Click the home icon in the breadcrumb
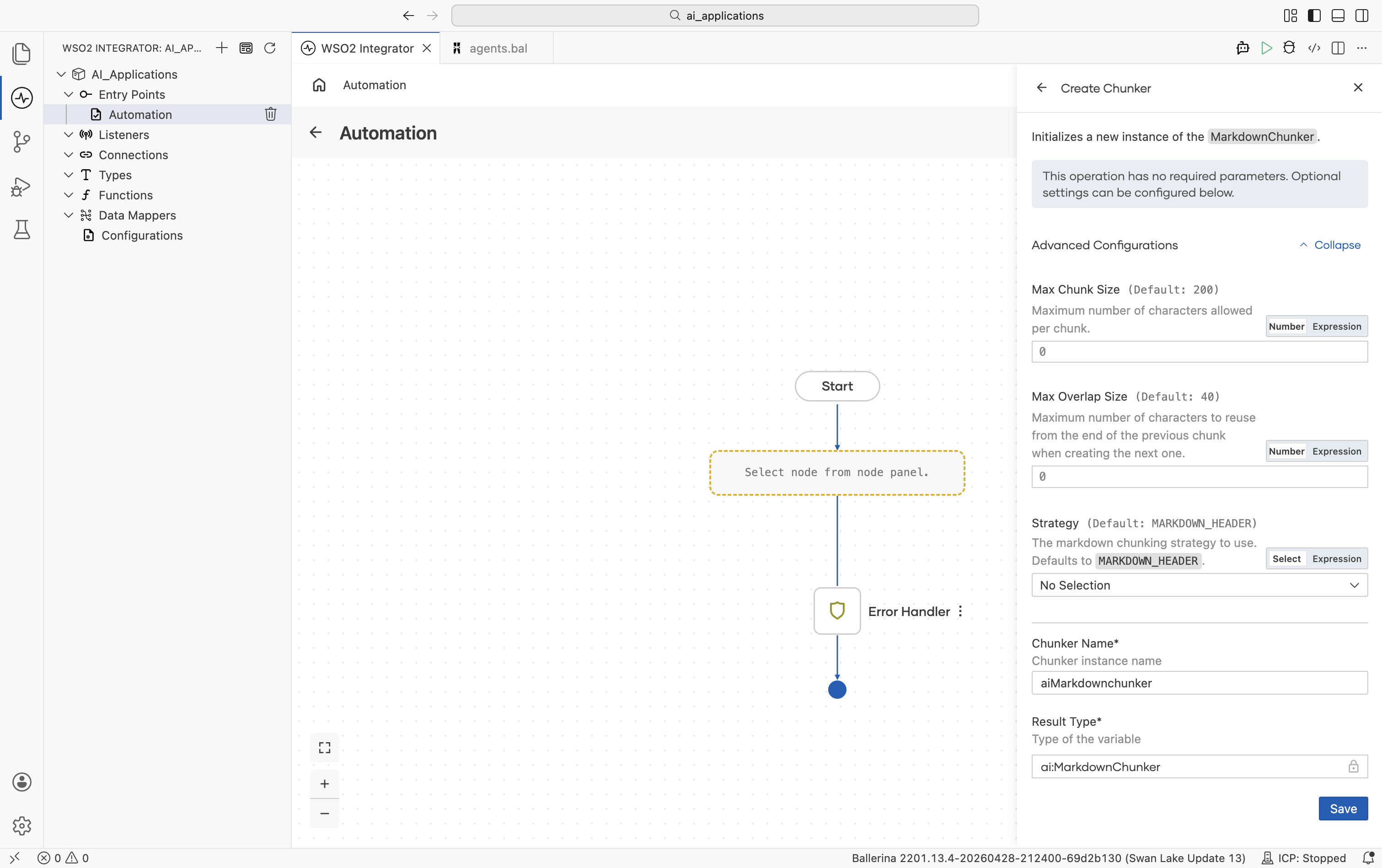This screenshot has height=868, width=1382. 319,85
